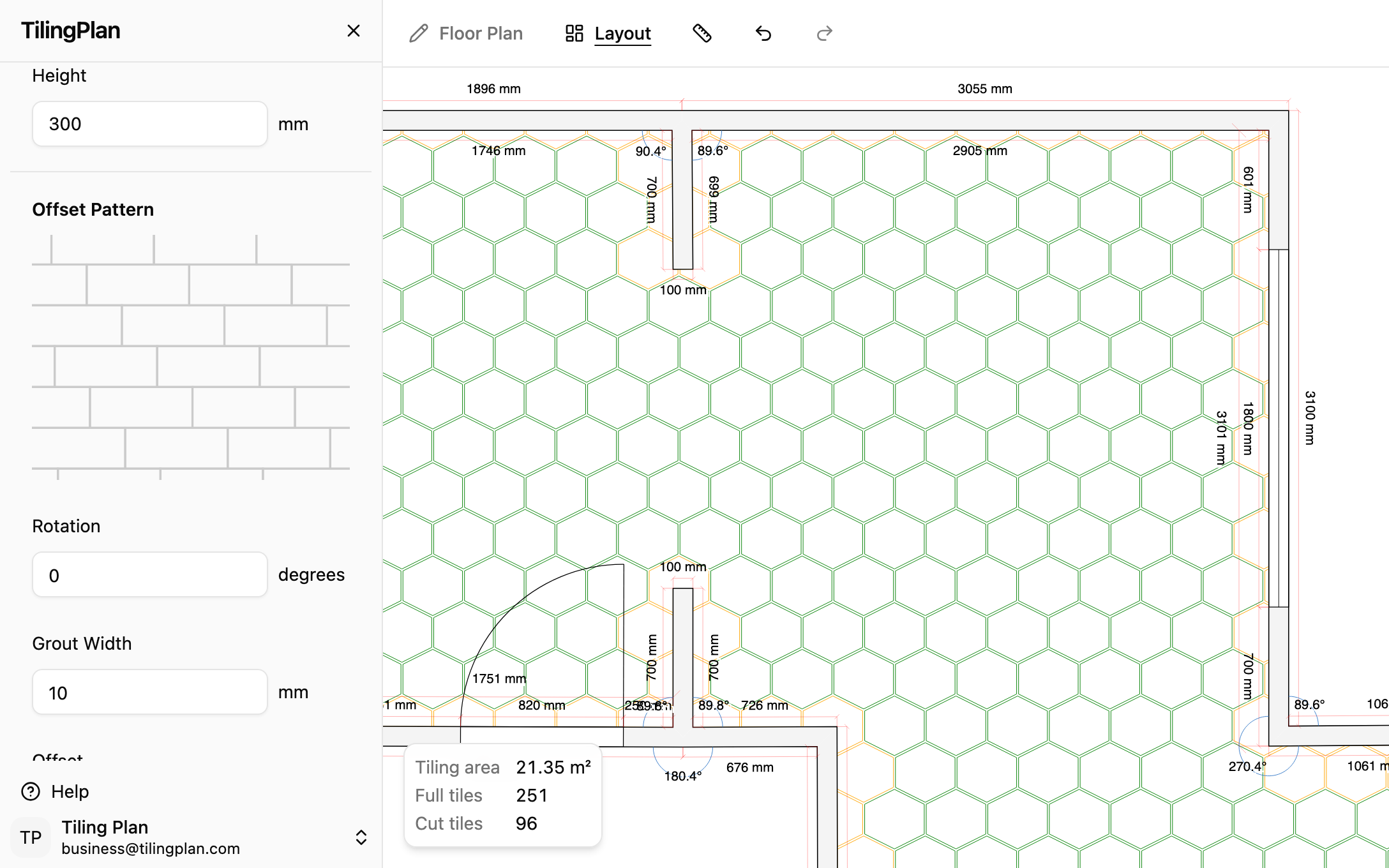The height and width of the screenshot is (868, 1389).
Task: Click the 2905 mm wall dimension
Action: tap(980, 151)
